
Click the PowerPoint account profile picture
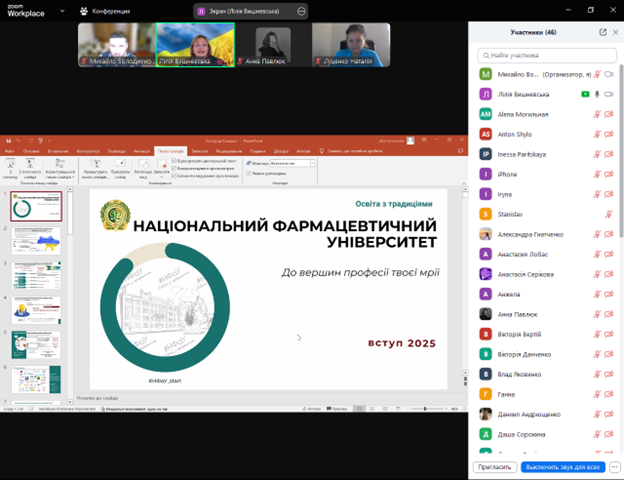click(x=410, y=140)
